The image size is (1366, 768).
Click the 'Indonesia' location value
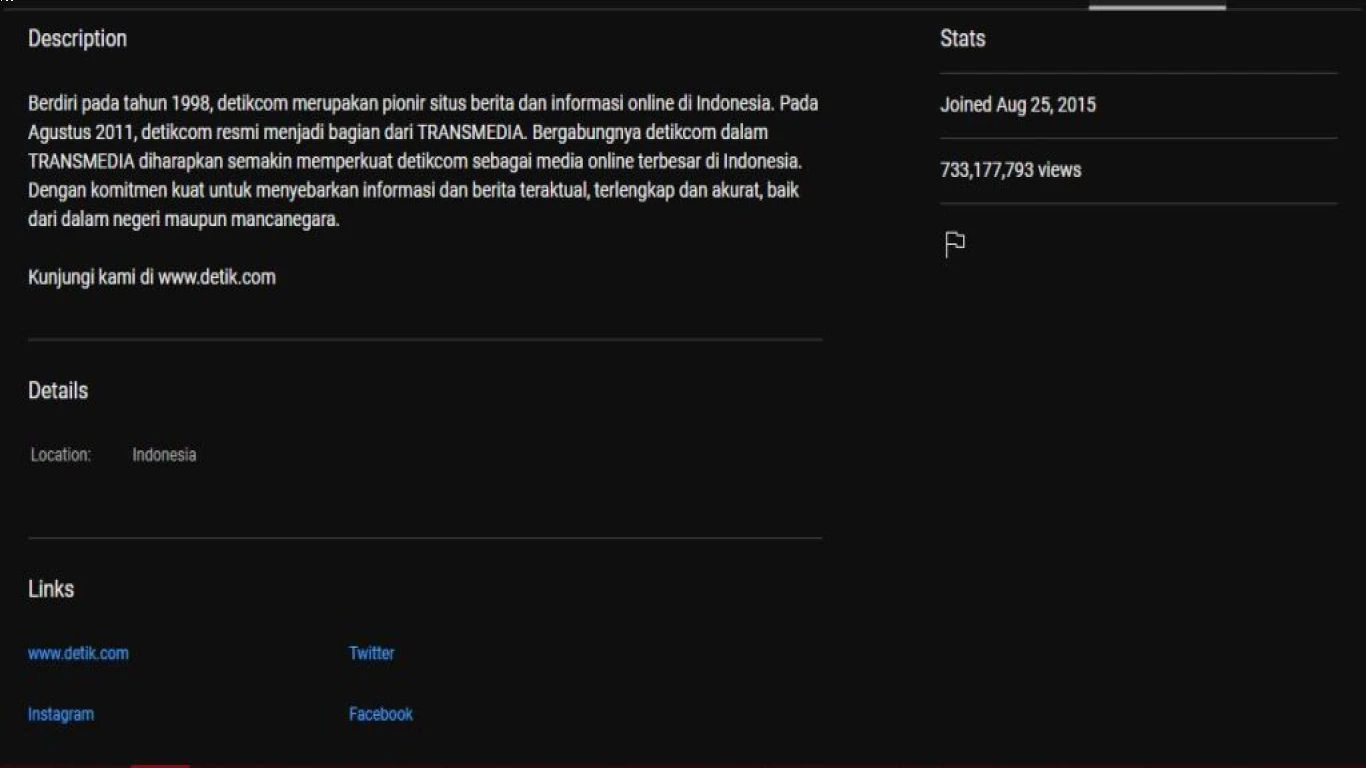(x=164, y=455)
